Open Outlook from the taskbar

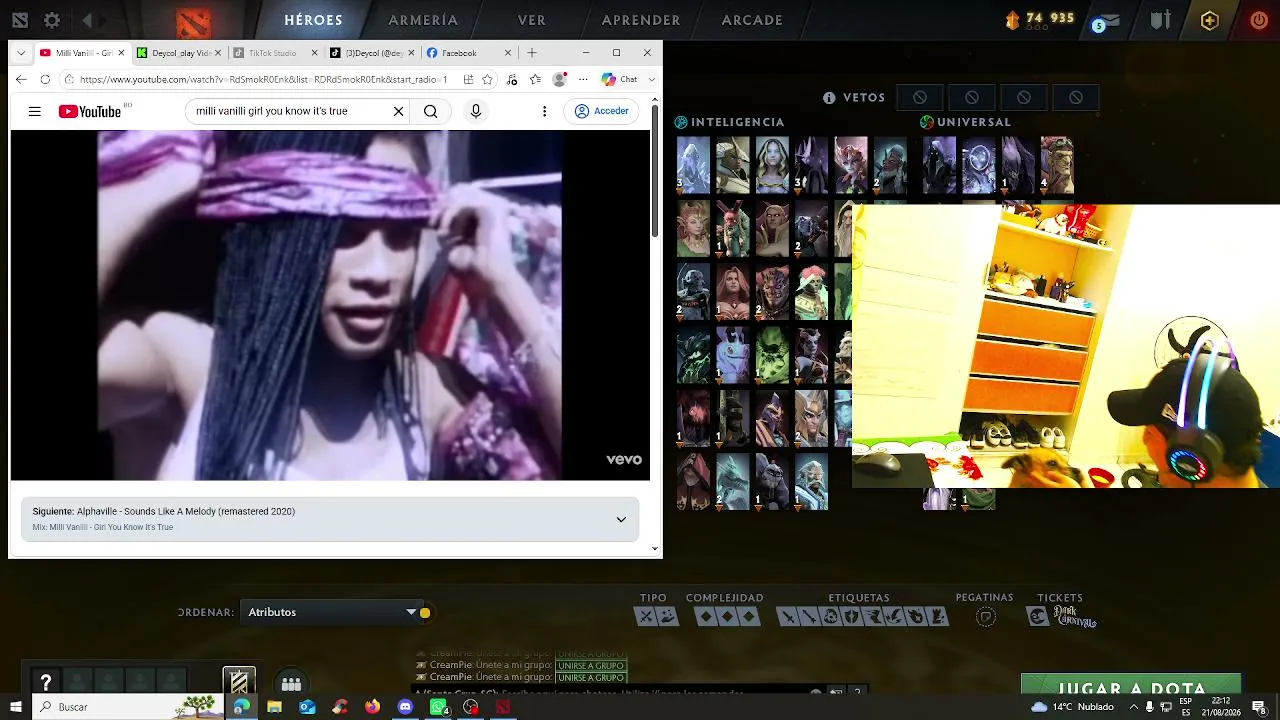coord(307,707)
